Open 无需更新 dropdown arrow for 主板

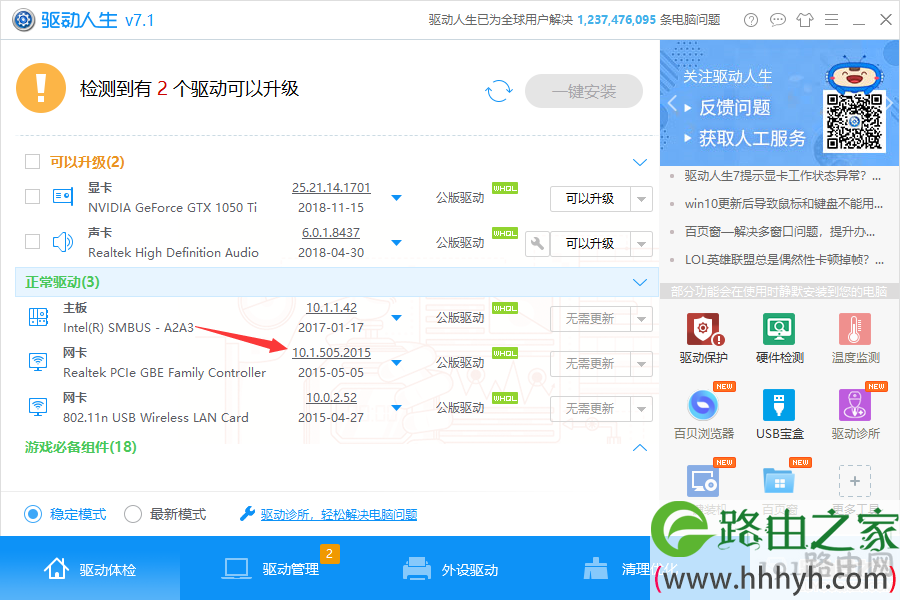coord(641,319)
